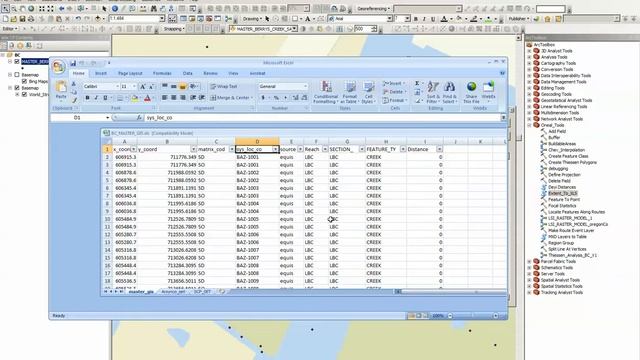Click the ArcMap Add Data icon
Image resolution: width=640 pixels, height=360 pixels.
(98, 19)
